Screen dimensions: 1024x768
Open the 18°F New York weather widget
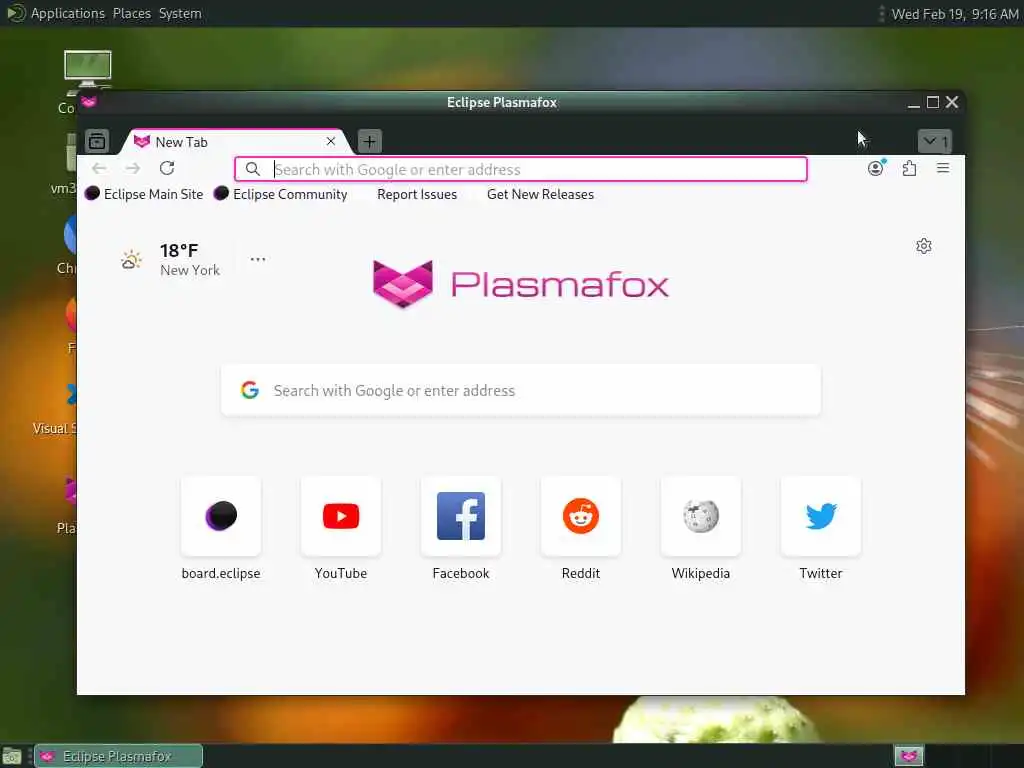click(x=171, y=260)
